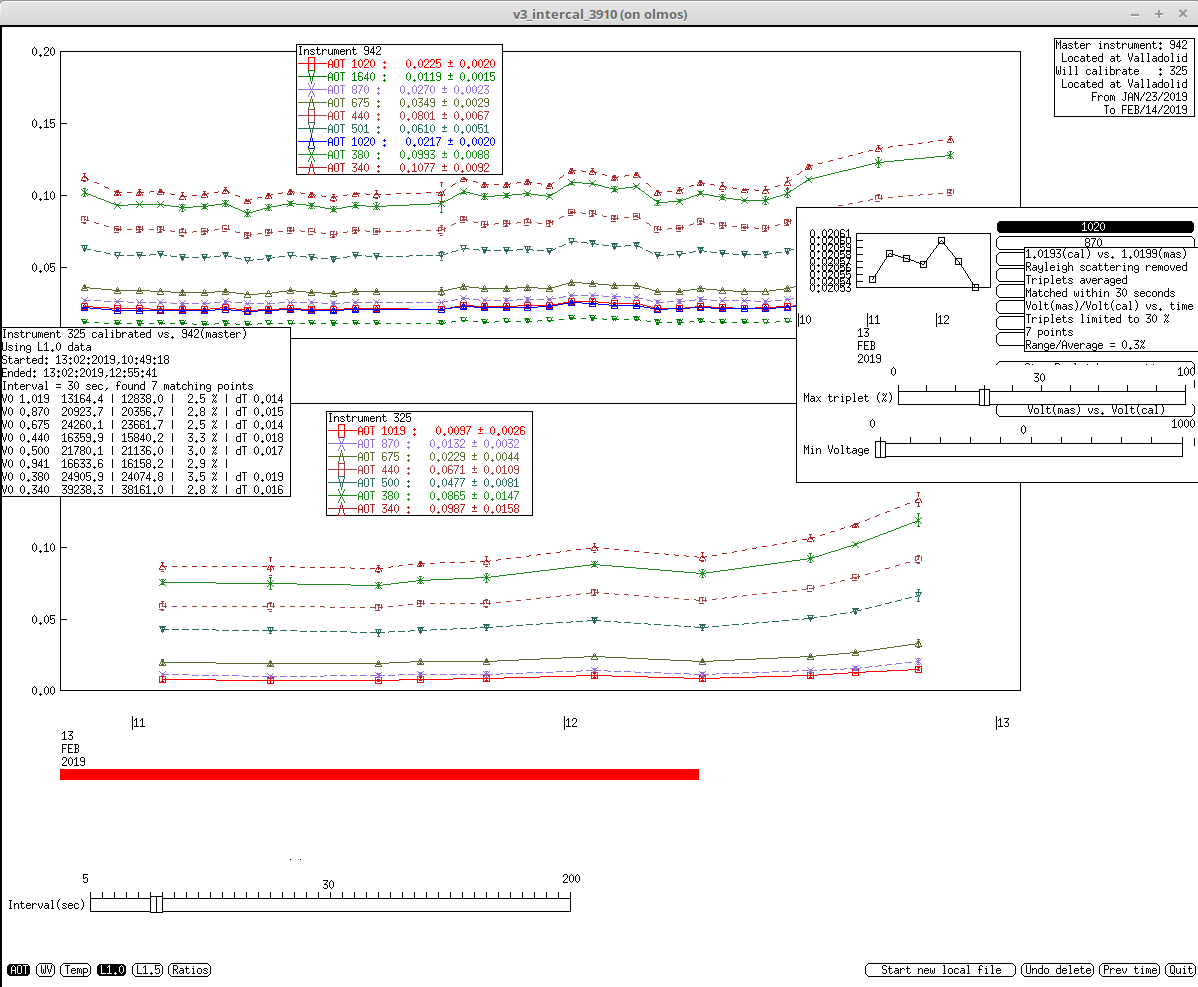
Task: Choose the Volt(mas) vs. Volt(cal) plot option
Action: point(1095,410)
